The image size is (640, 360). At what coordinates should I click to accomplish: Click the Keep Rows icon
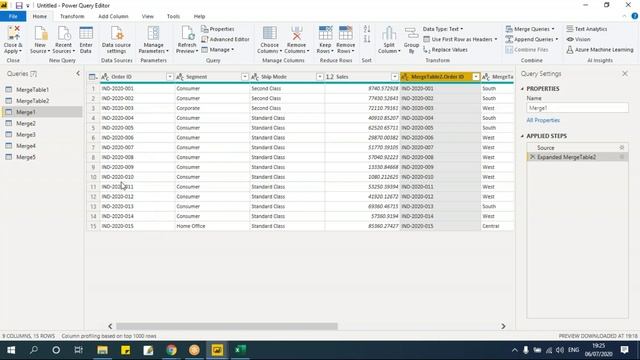click(x=325, y=33)
